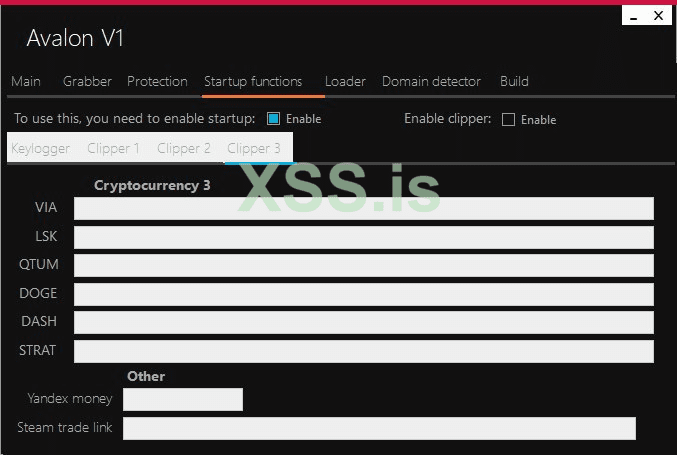
Task: Focus the VIA address field
Action: click(364, 209)
